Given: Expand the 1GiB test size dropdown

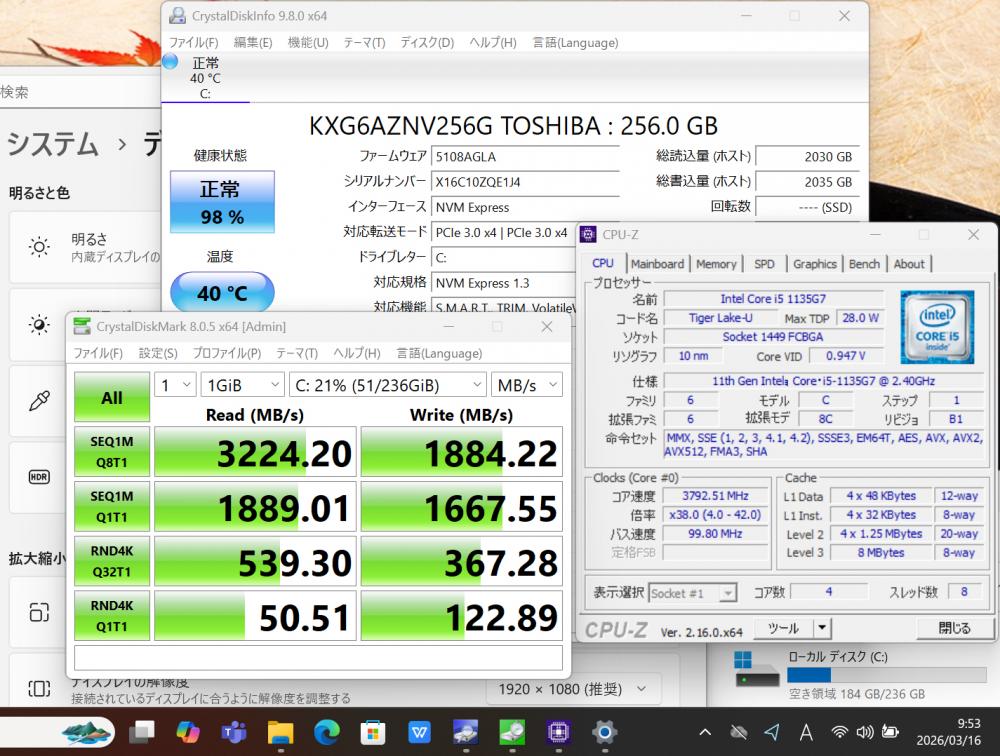Looking at the screenshot, I should point(242,385).
